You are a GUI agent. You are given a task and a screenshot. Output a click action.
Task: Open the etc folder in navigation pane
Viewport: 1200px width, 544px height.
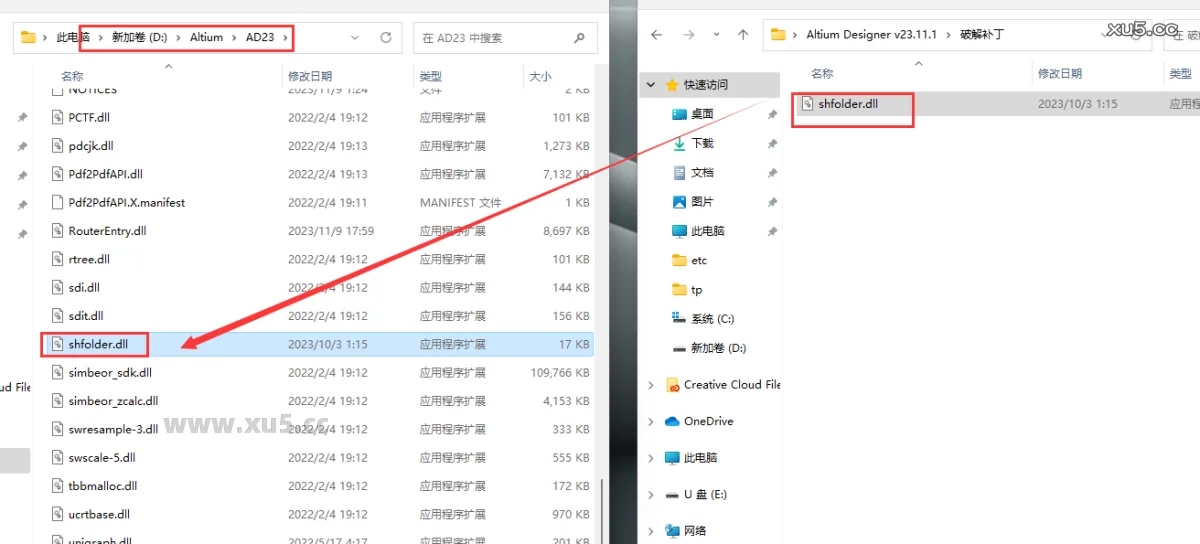[698, 260]
